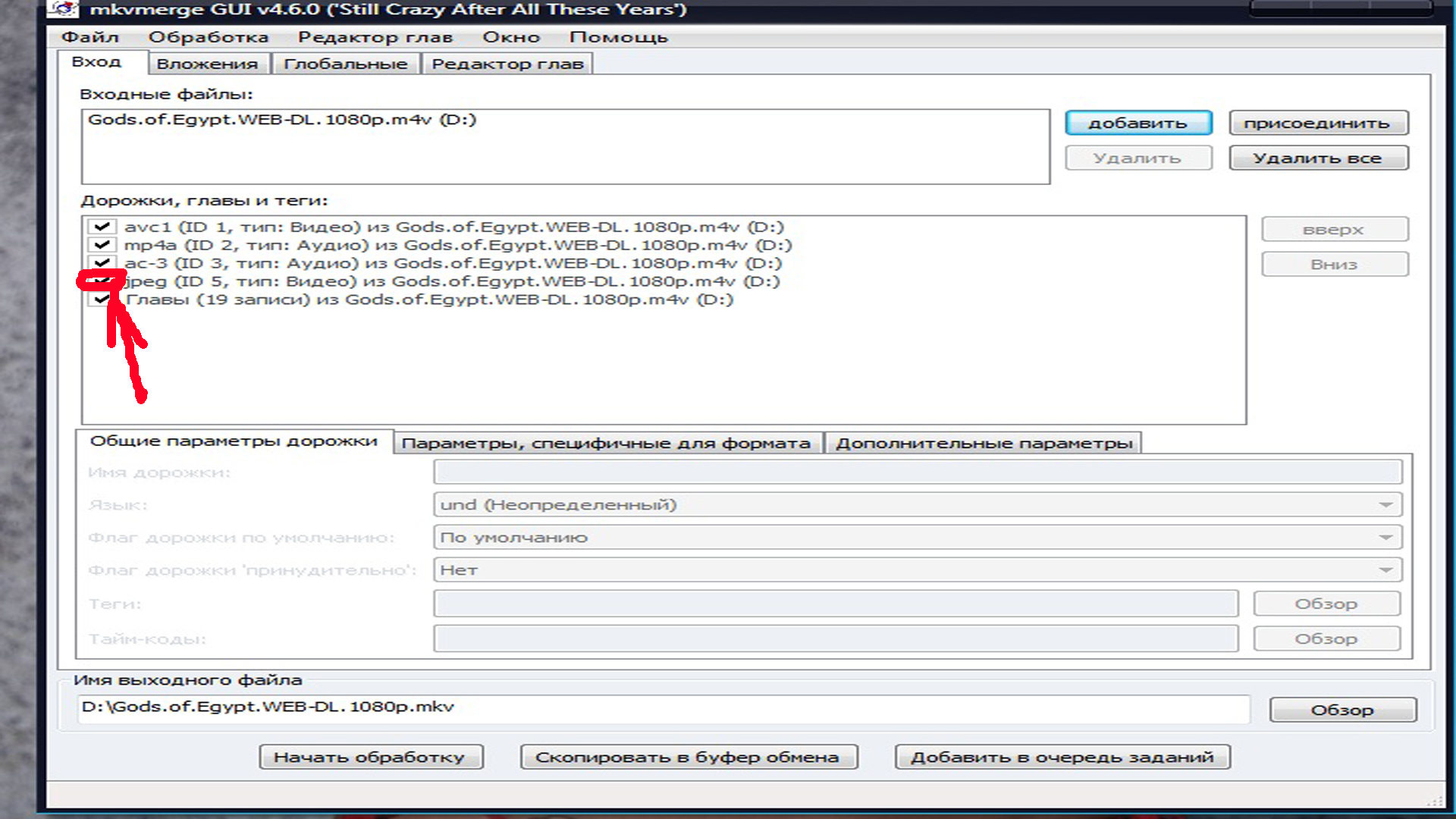Expand the Язык language dropdown
The width and height of the screenshot is (1456, 819).
[1385, 505]
